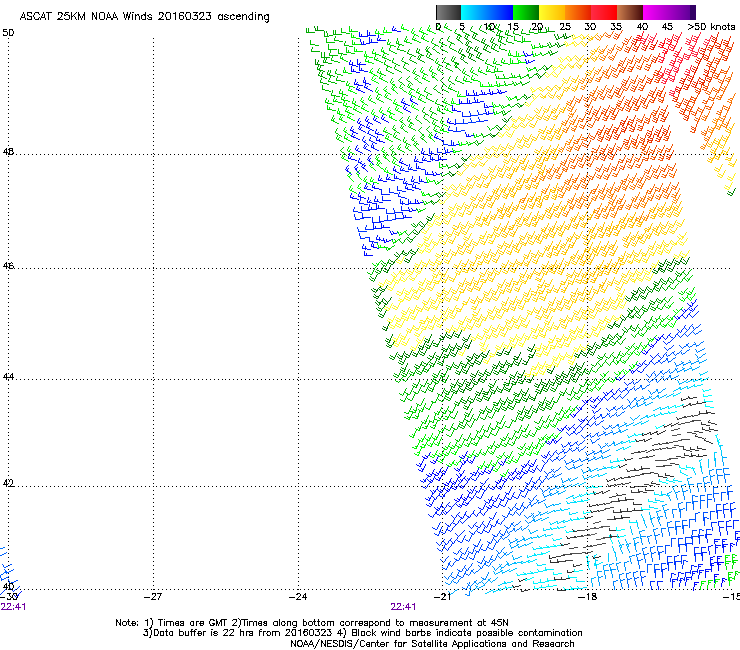This screenshot has width=740, height=650.
Task: Select the yellow 20-25 knot legend color
Action: [552, 12]
